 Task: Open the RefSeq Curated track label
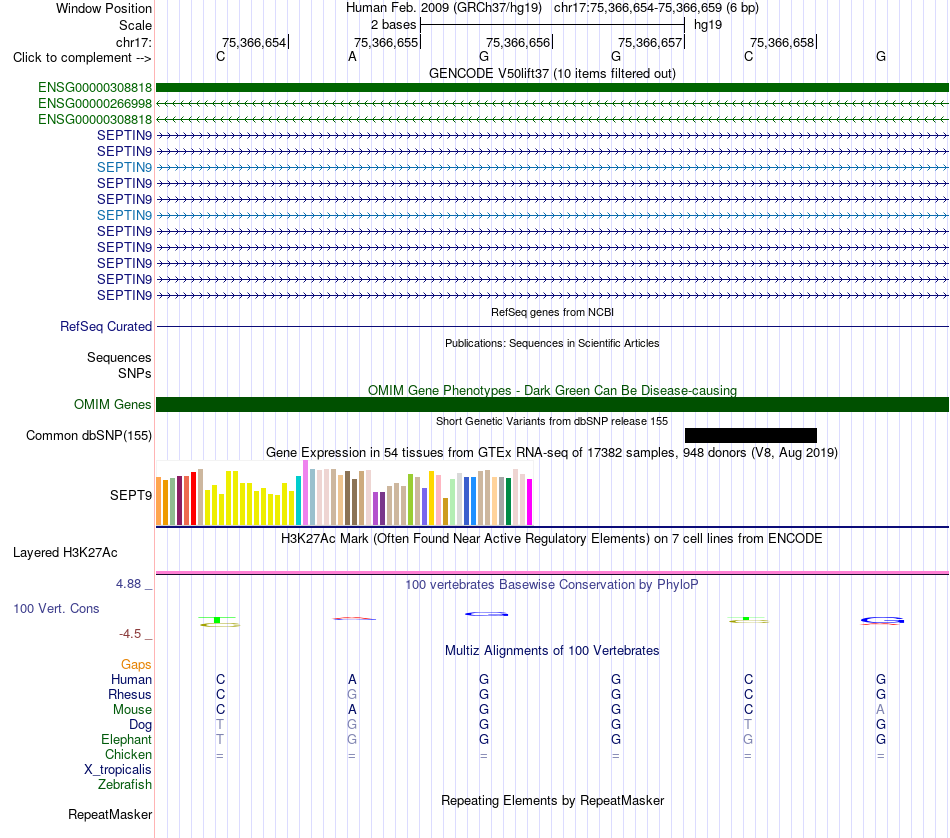coord(105,326)
